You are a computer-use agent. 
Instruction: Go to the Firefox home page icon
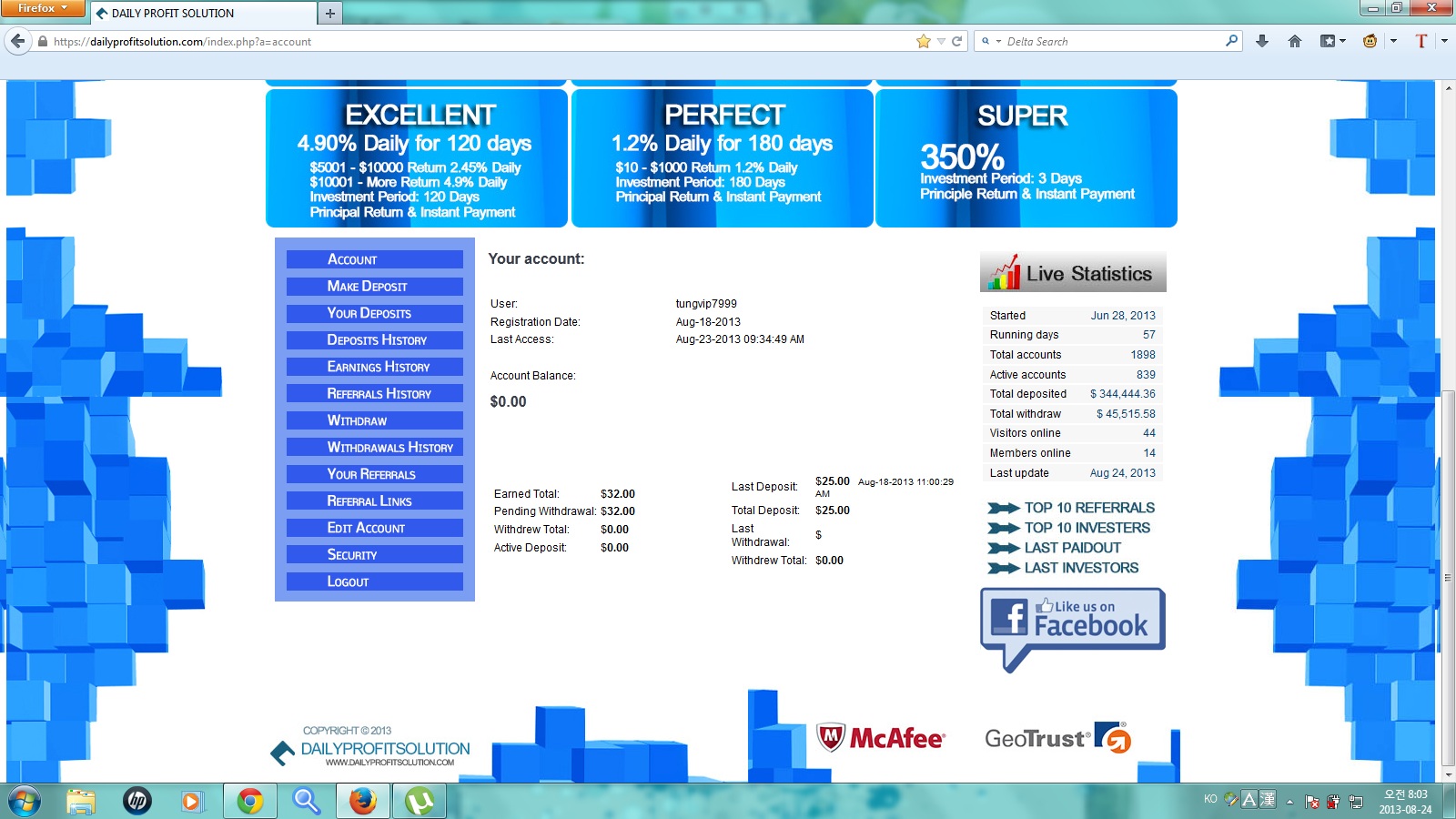(x=1295, y=41)
